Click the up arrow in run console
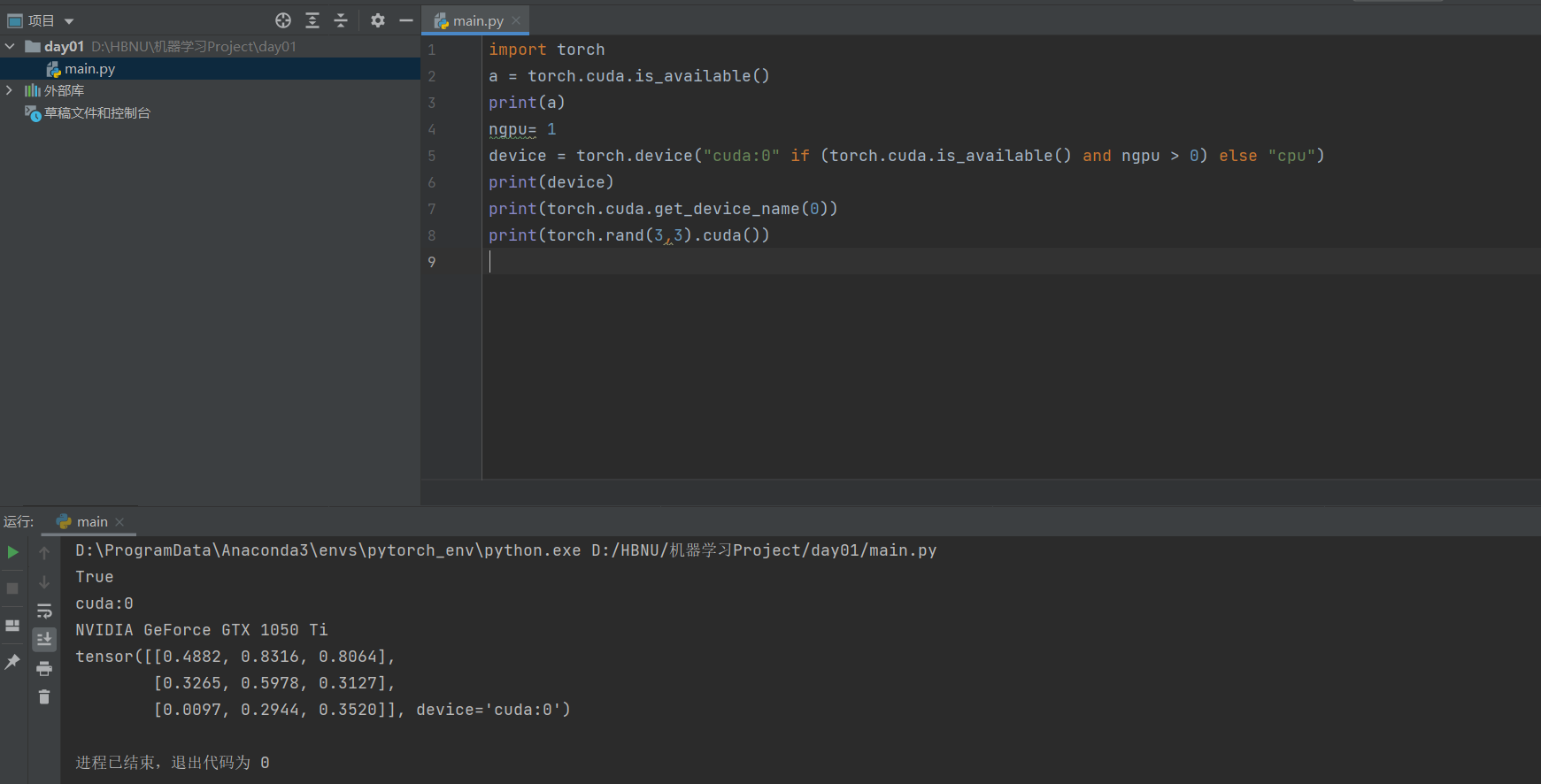The width and height of the screenshot is (1541, 784). coord(44,553)
